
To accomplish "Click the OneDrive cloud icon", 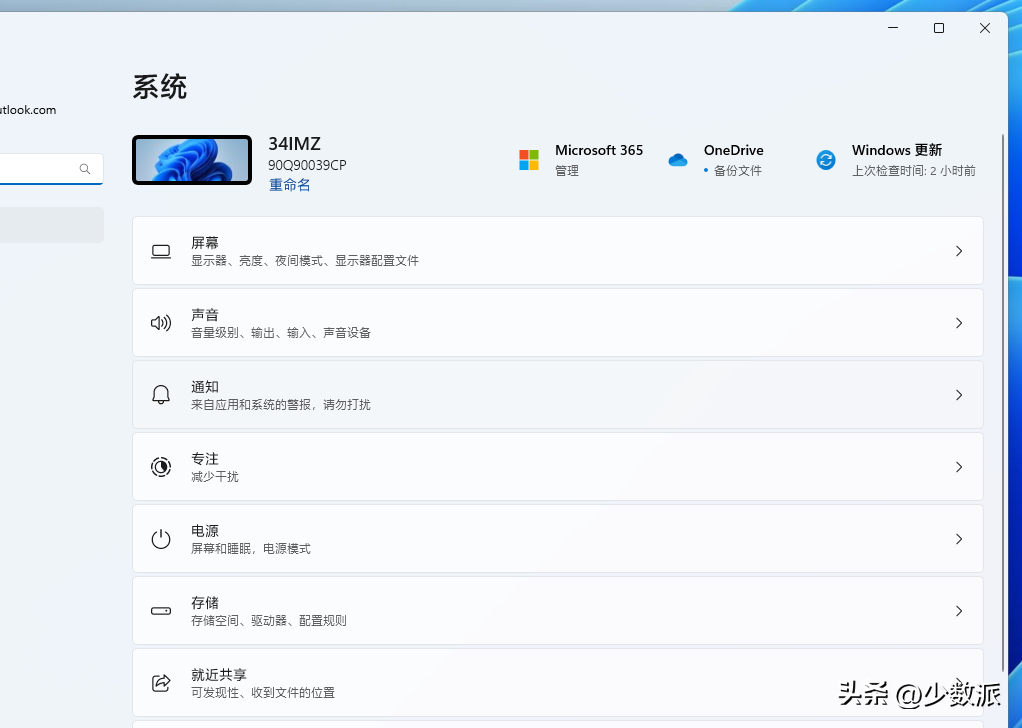I will pyautogui.click(x=678, y=160).
